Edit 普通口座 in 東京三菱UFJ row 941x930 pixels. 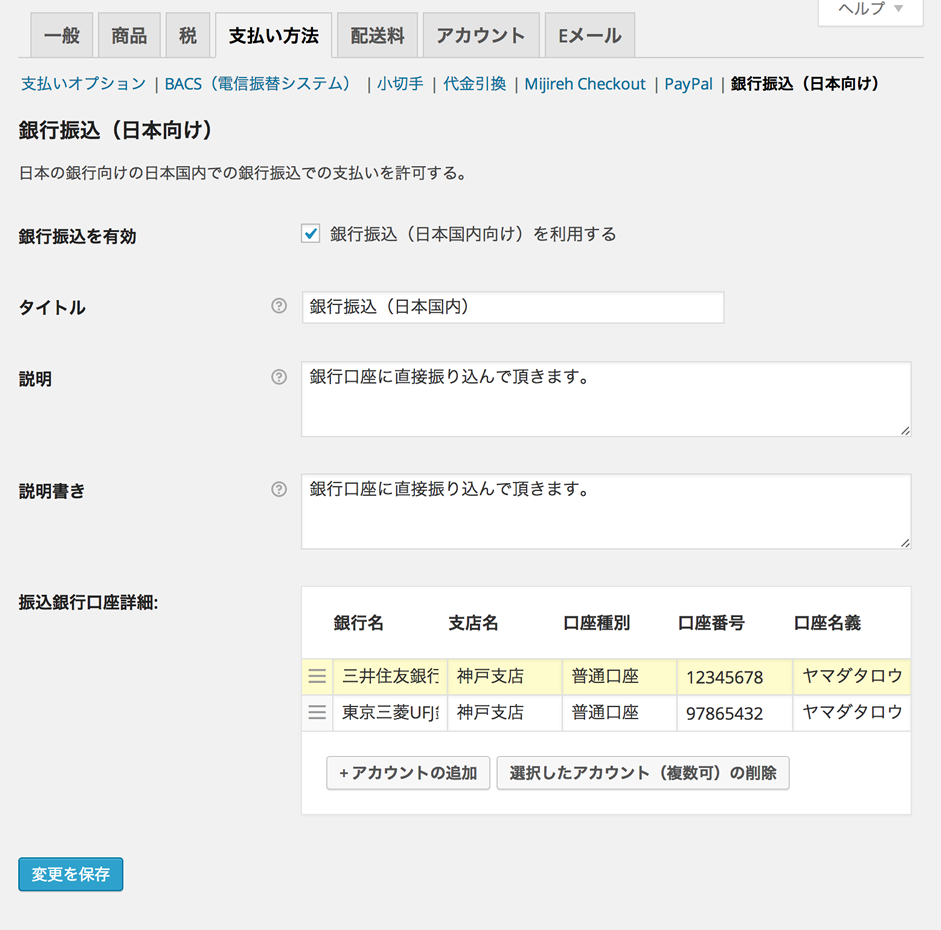[619, 712]
